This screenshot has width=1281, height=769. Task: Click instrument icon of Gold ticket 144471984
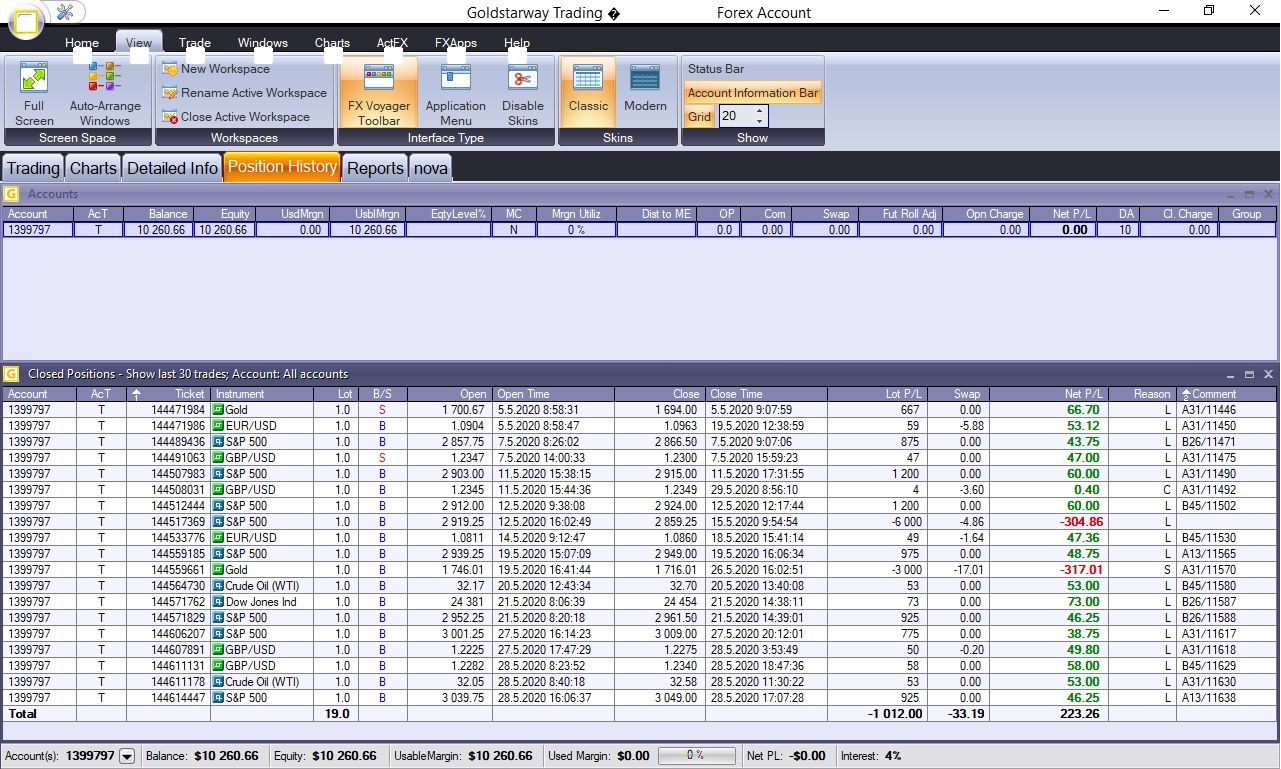click(217, 410)
